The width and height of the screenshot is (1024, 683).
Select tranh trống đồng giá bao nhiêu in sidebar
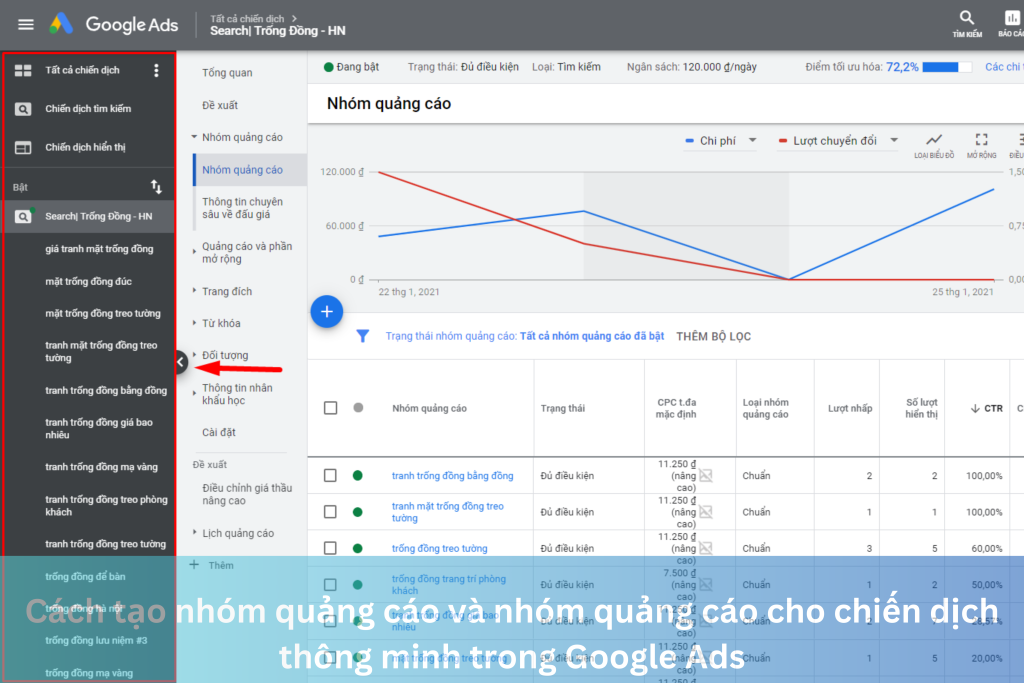99,428
